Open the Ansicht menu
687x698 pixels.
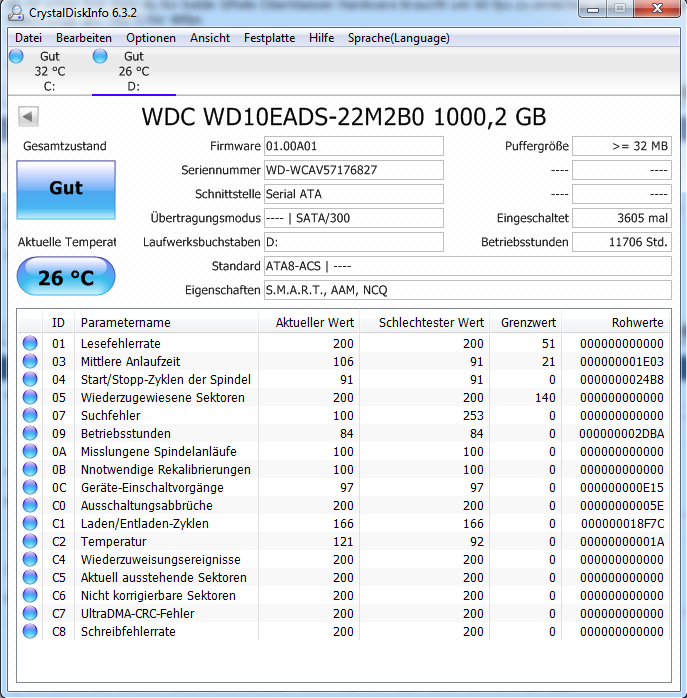(x=210, y=38)
